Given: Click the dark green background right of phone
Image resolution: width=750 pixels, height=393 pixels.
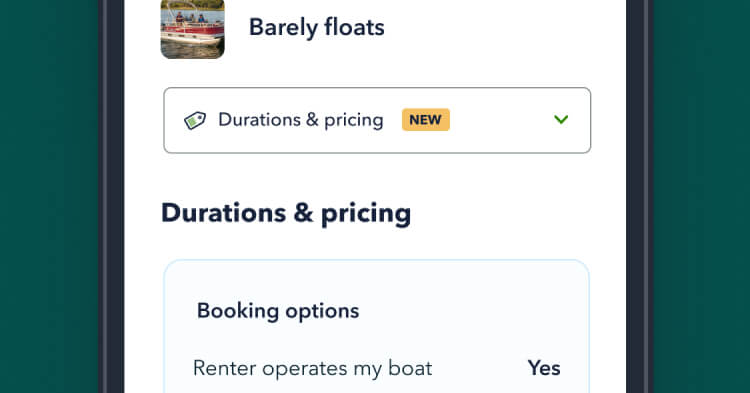Looking at the screenshot, I should click(702, 196).
